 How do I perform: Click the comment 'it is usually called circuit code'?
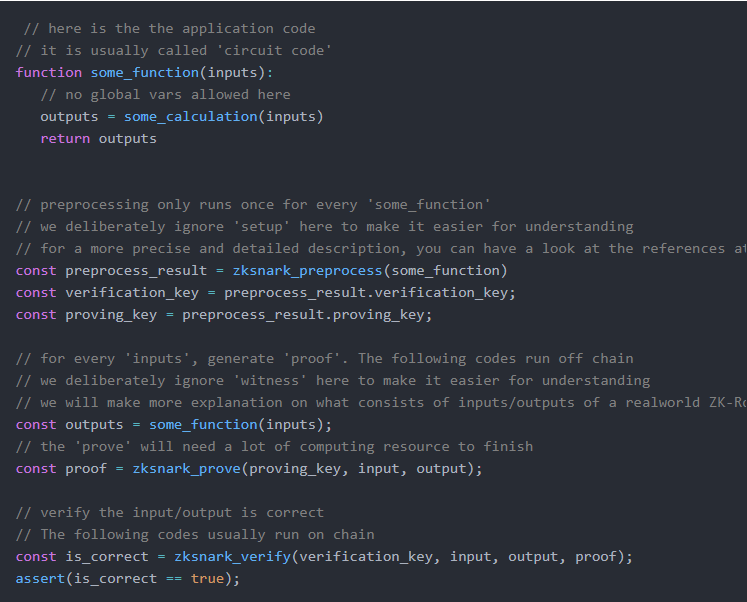[x=174, y=51]
